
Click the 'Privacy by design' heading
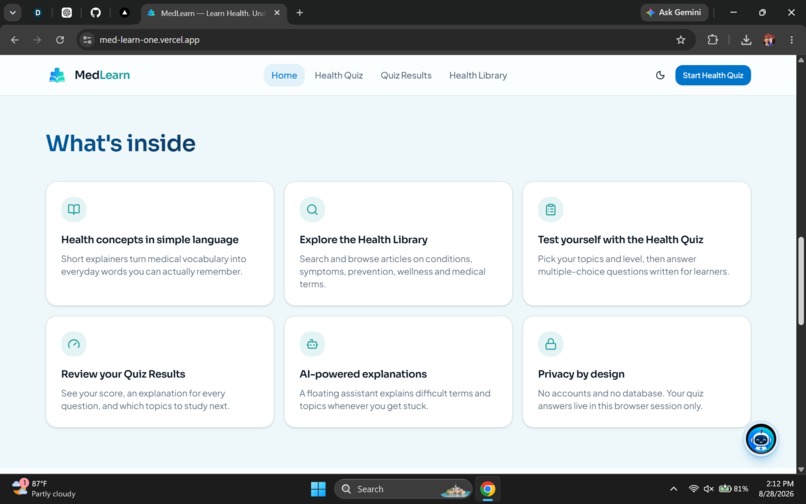tap(581, 374)
